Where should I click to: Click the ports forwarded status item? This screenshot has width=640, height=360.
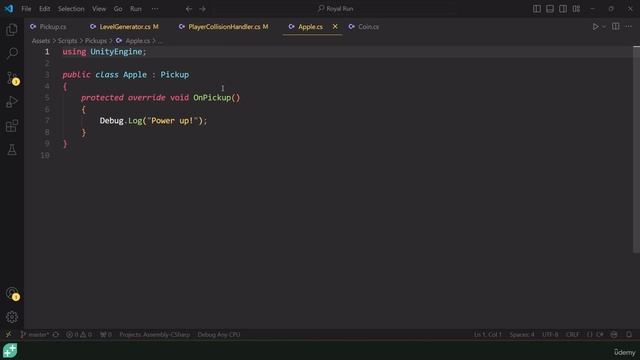tap(106, 335)
